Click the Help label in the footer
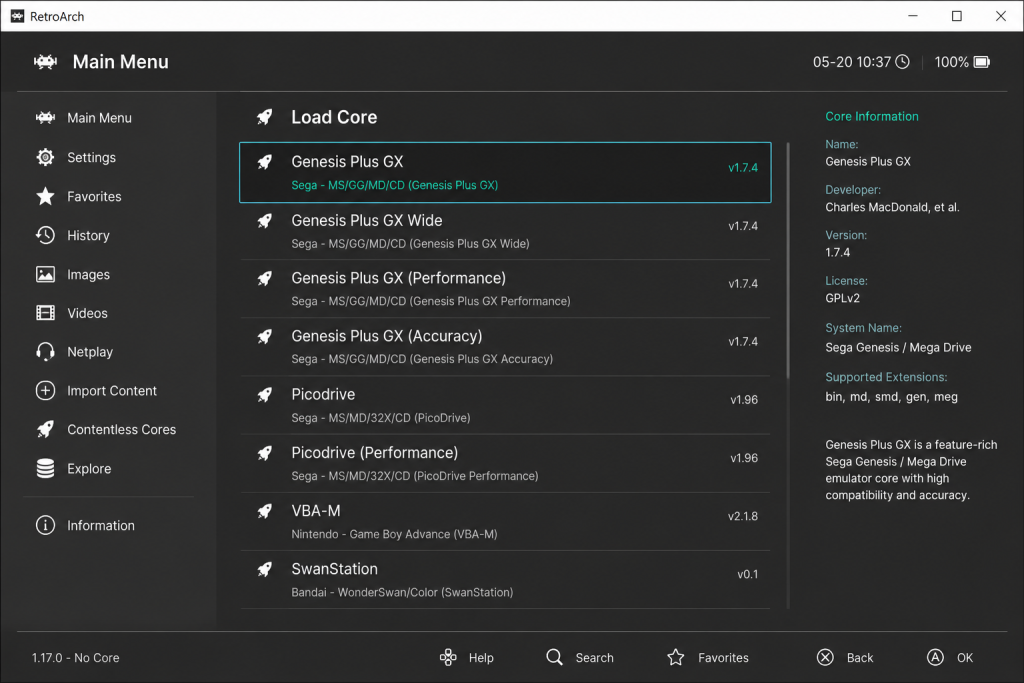 pos(481,658)
